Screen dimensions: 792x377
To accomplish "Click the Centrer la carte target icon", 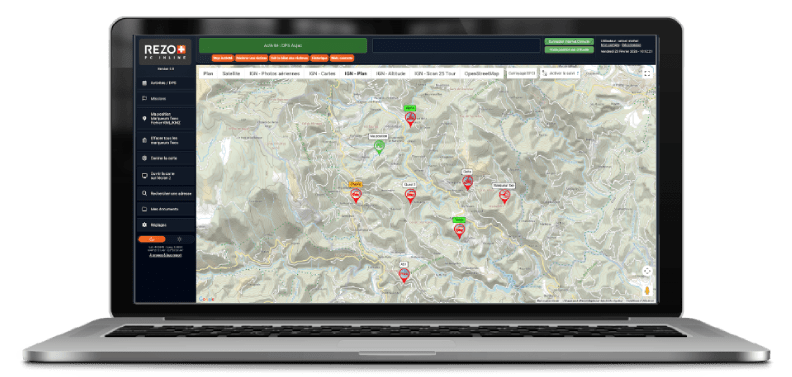I will coord(144,158).
